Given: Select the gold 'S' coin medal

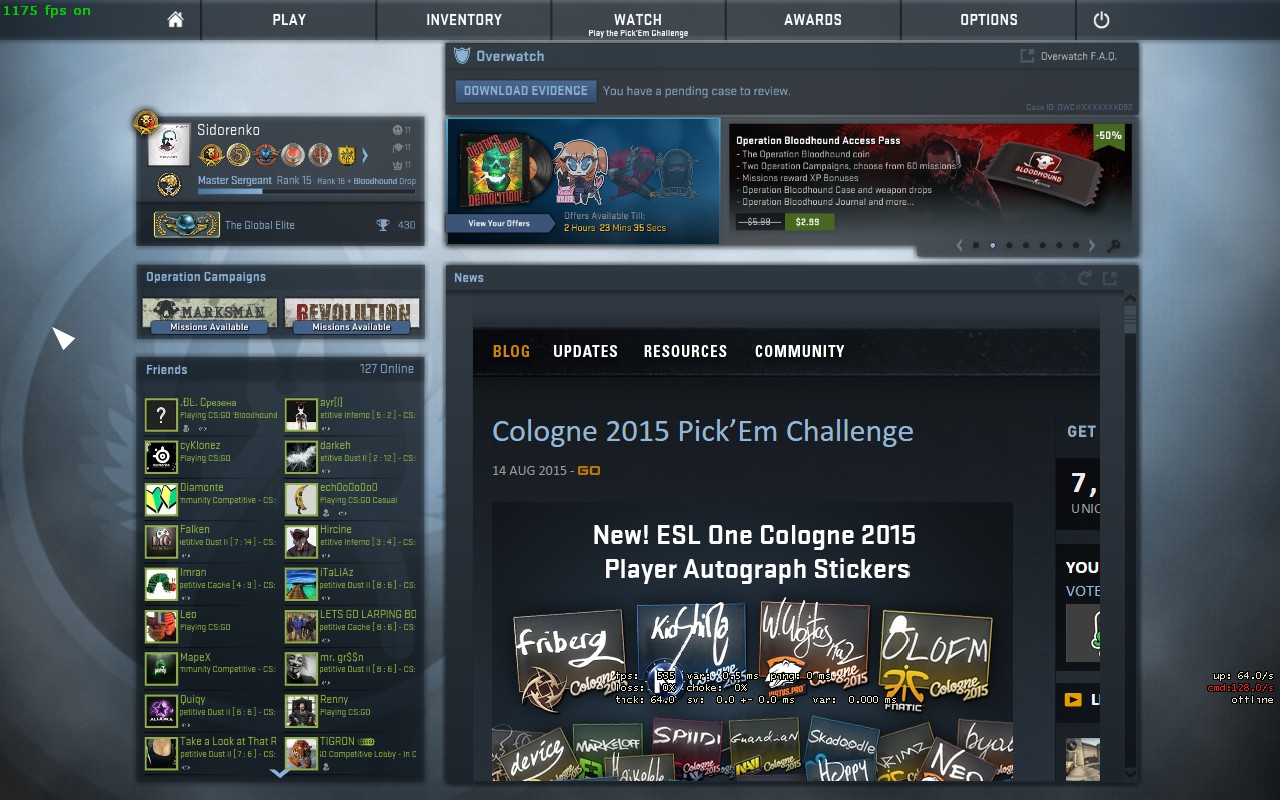Looking at the screenshot, I should (238, 155).
